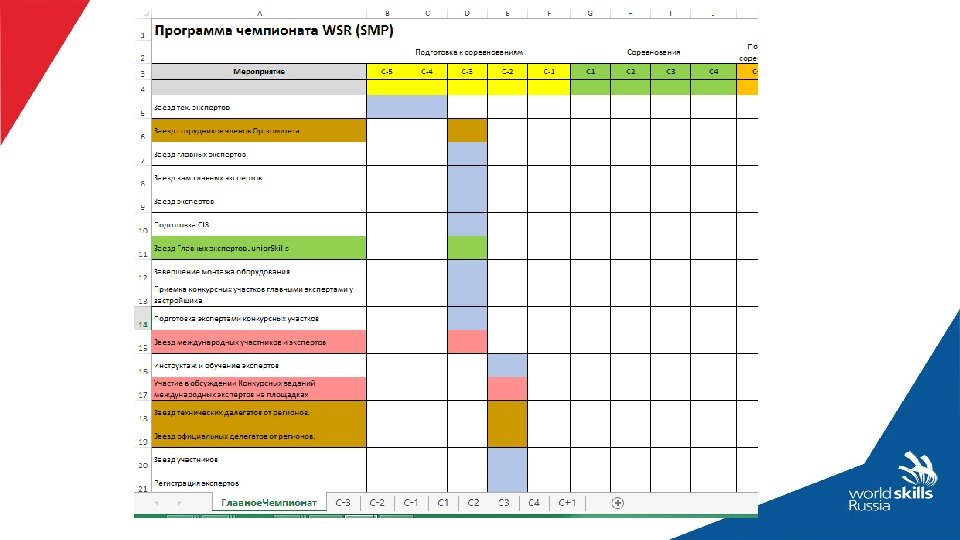Switch to the C-1 sheet tab
Screen dimensions: 960x540
pos(410,503)
